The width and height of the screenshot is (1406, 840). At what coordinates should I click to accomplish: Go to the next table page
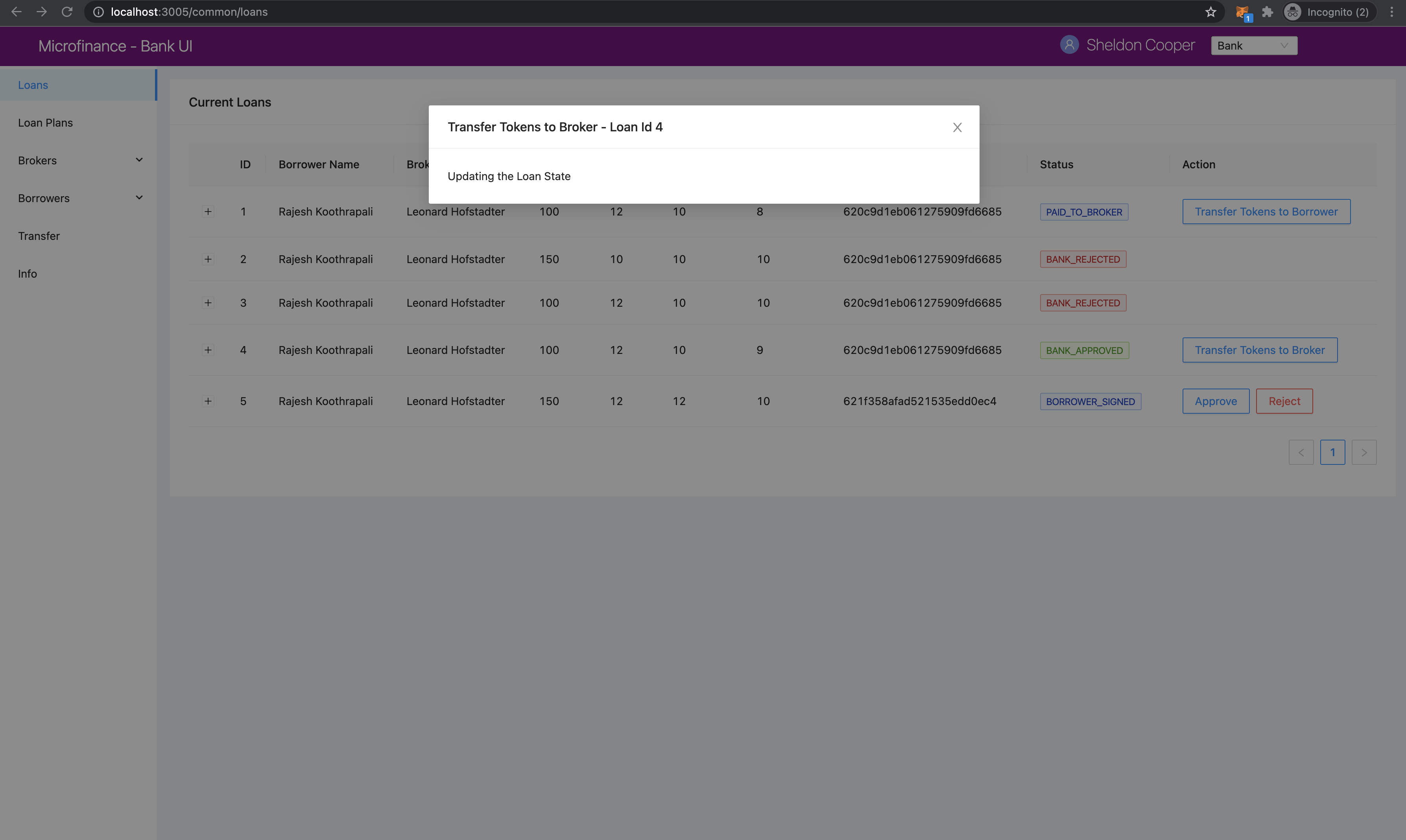click(1364, 452)
